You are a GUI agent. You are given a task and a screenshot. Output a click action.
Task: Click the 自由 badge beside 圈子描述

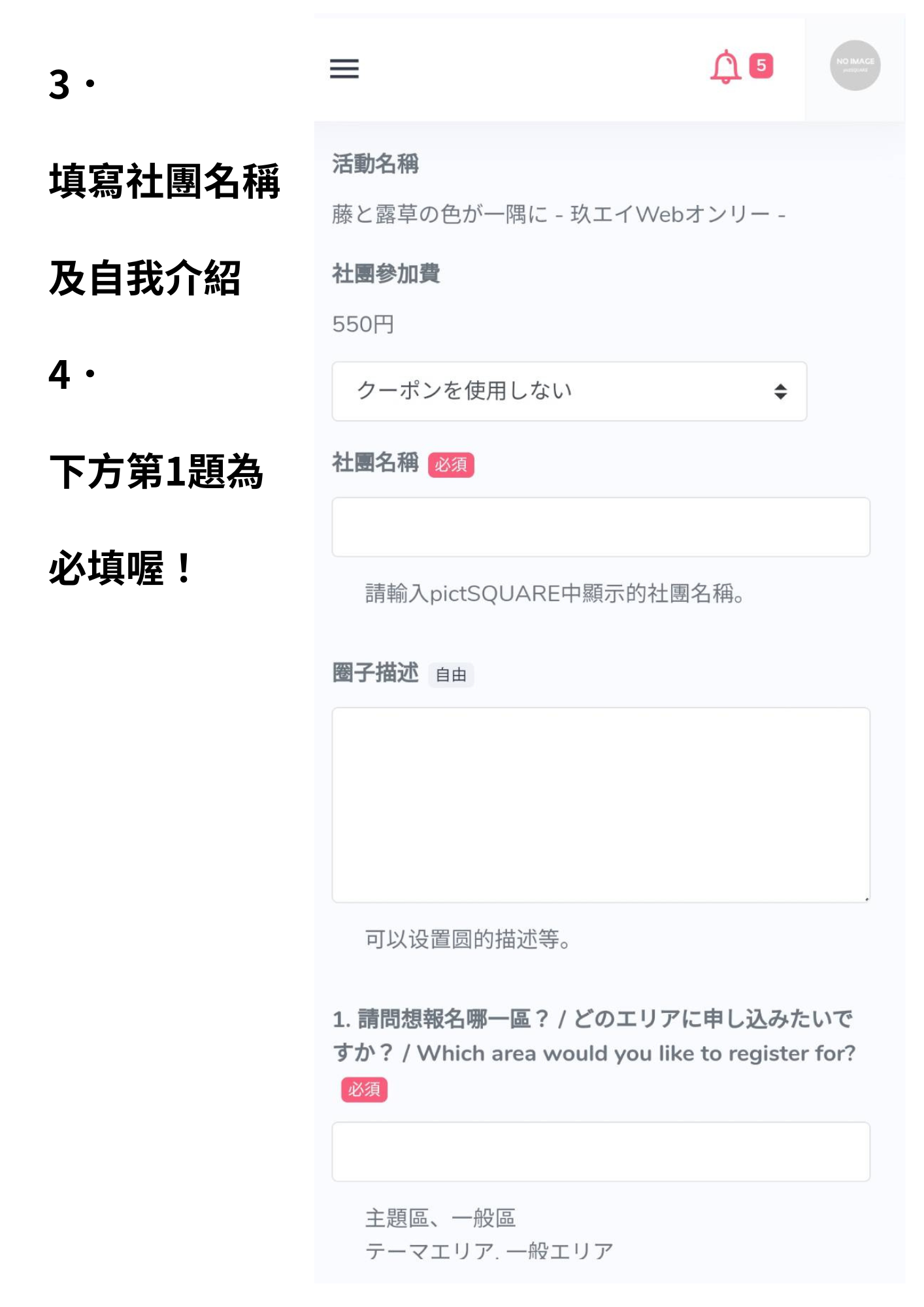(451, 675)
